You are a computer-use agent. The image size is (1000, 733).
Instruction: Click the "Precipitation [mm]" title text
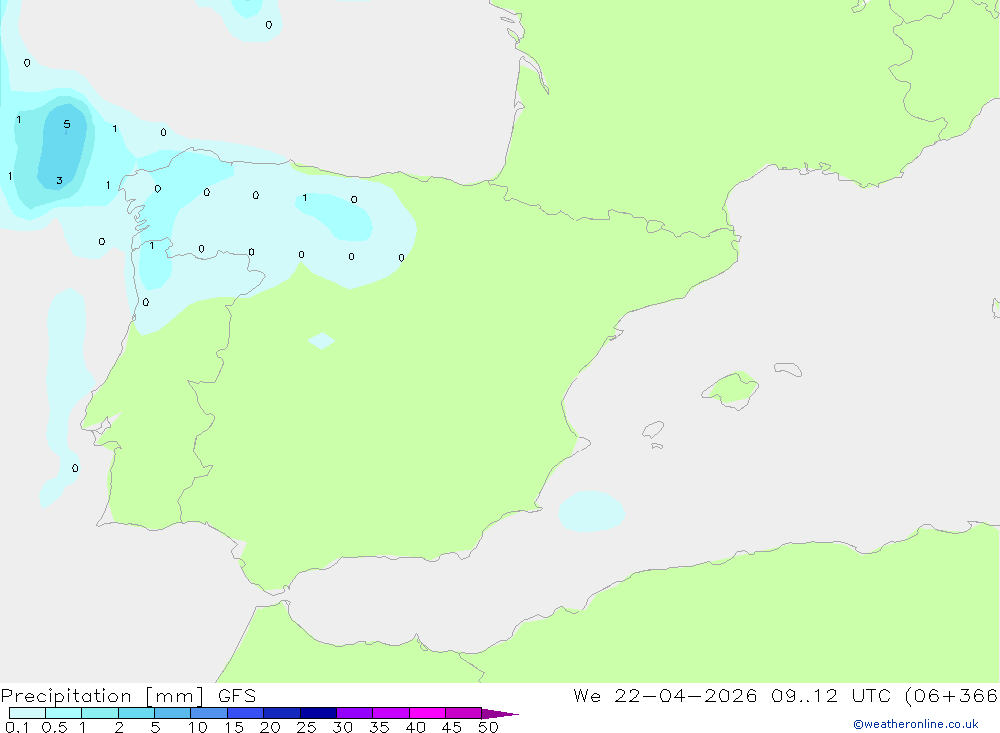(x=103, y=696)
